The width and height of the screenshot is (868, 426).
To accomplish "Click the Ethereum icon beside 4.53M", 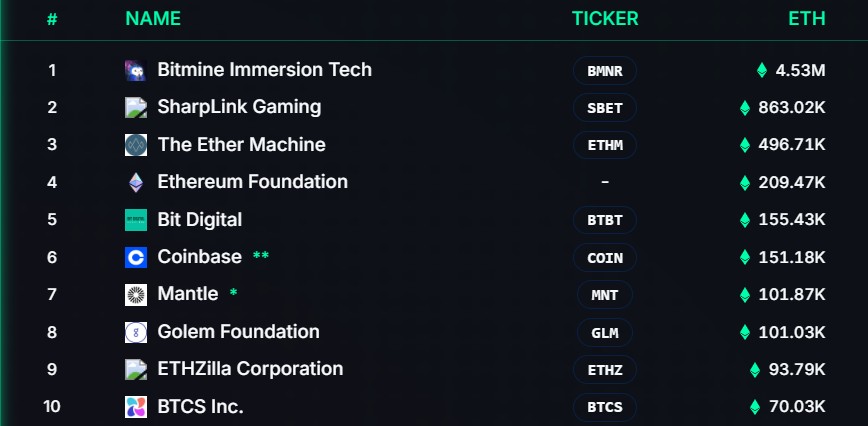I will pyautogui.click(x=762, y=70).
